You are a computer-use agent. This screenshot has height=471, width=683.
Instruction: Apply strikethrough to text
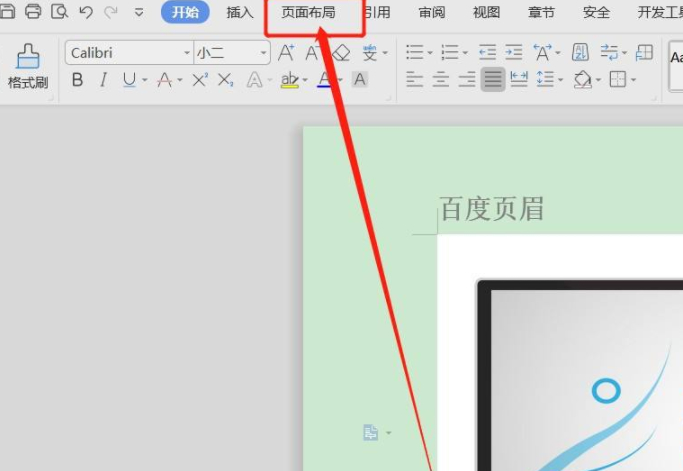coord(164,80)
